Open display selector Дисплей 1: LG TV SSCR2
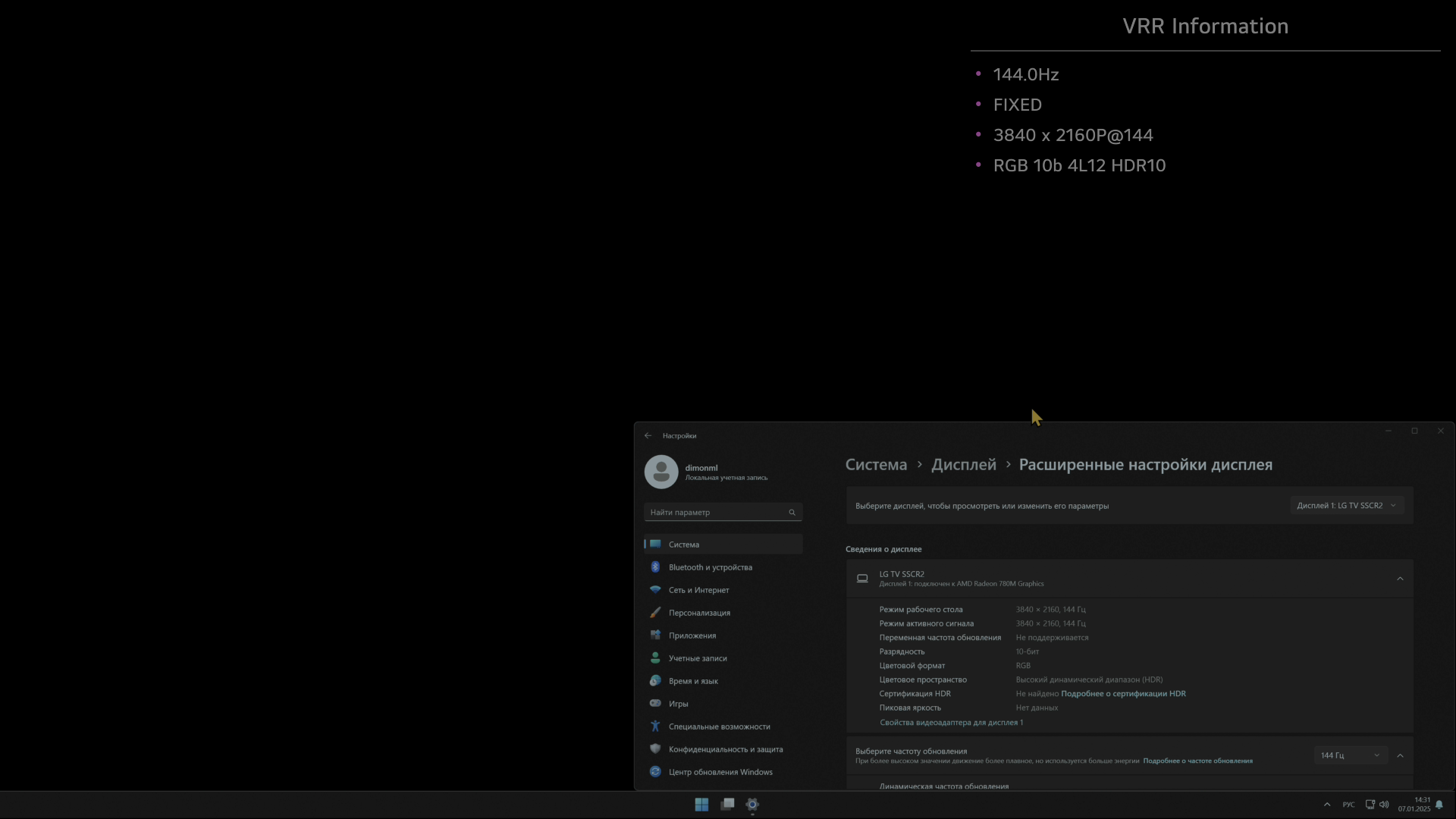 coord(1346,506)
